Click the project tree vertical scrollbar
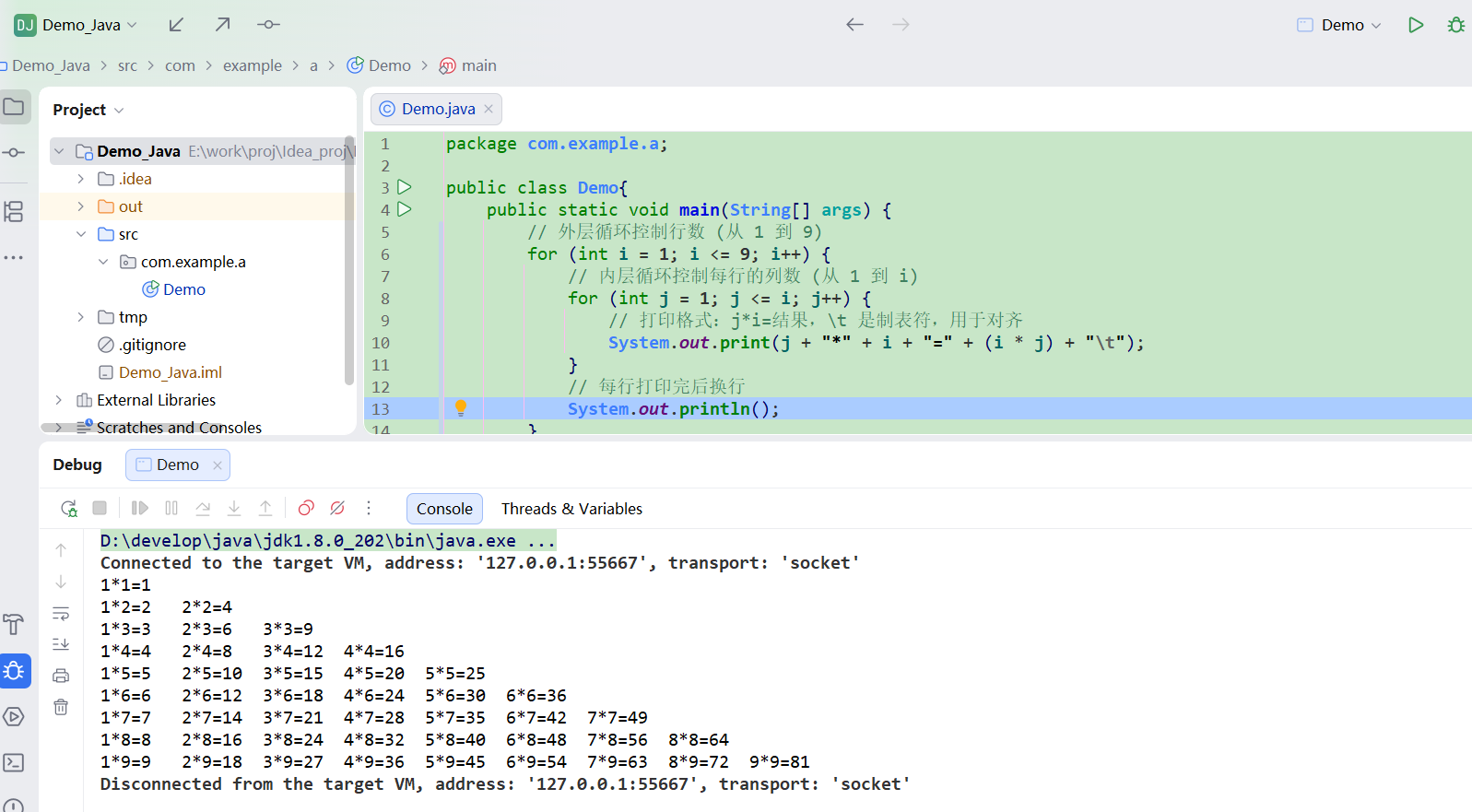The width and height of the screenshot is (1472, 812). tap(349, 260)
